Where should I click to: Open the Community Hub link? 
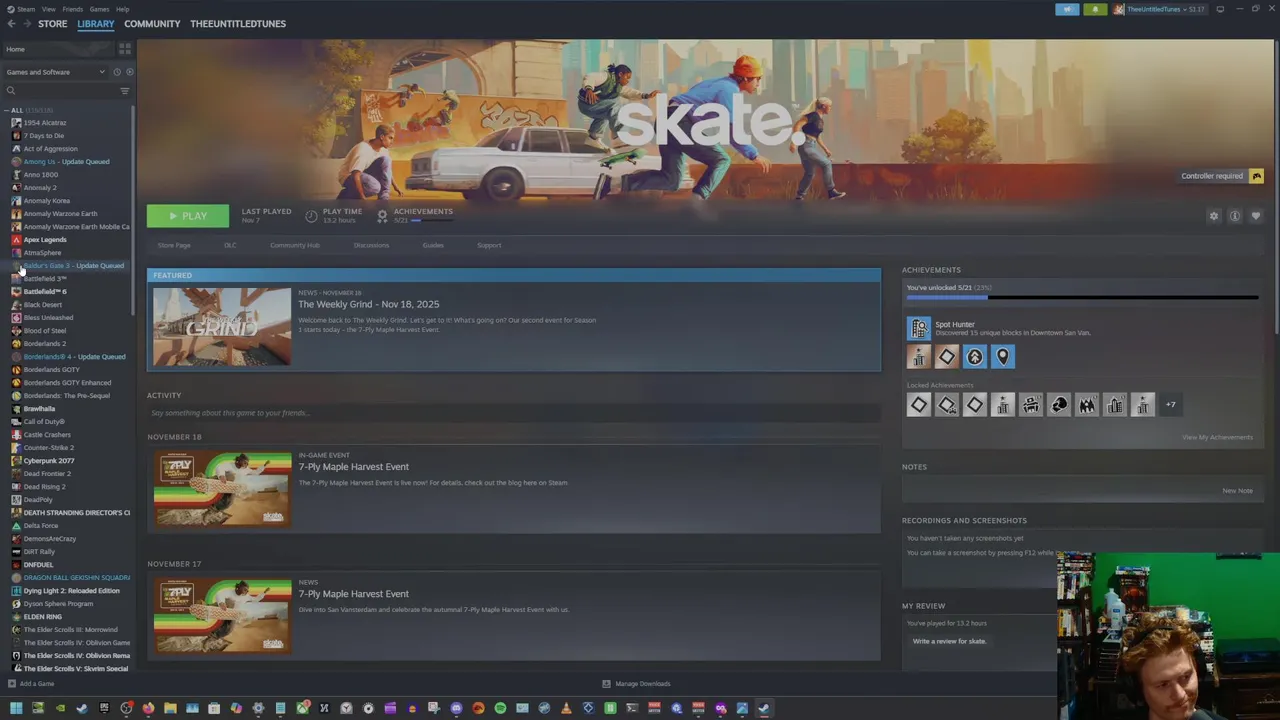point(295,245)
